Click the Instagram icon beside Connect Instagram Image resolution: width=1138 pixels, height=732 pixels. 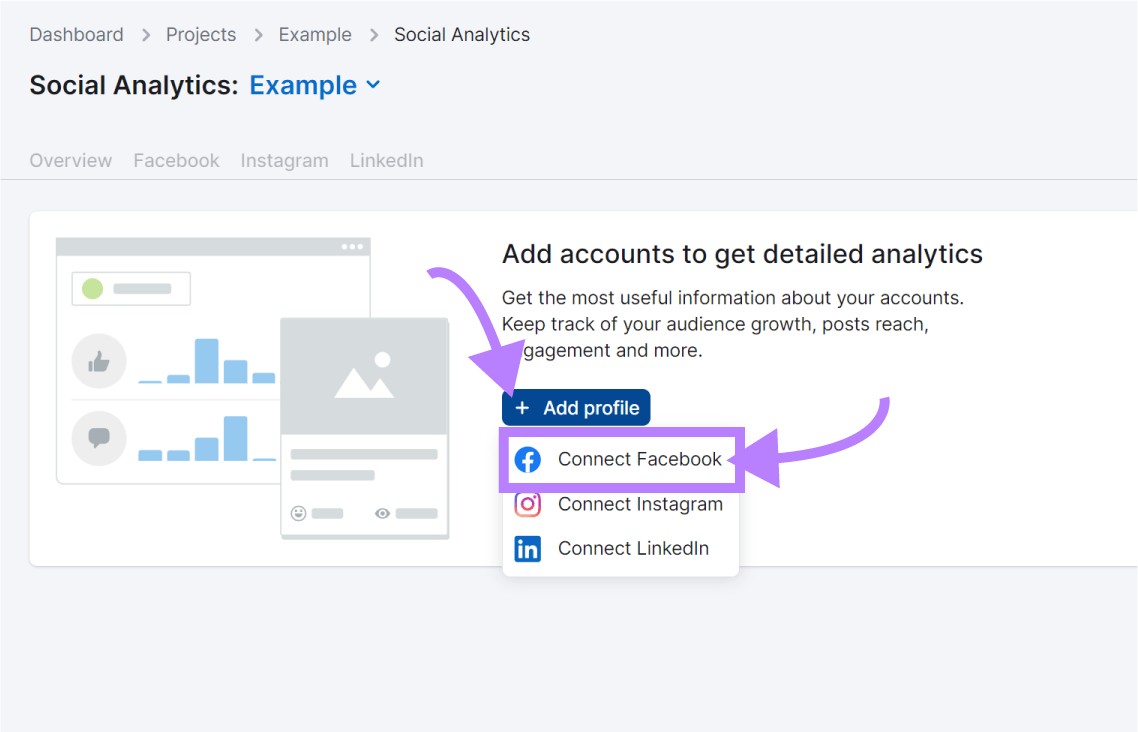(x=527, y=504)
